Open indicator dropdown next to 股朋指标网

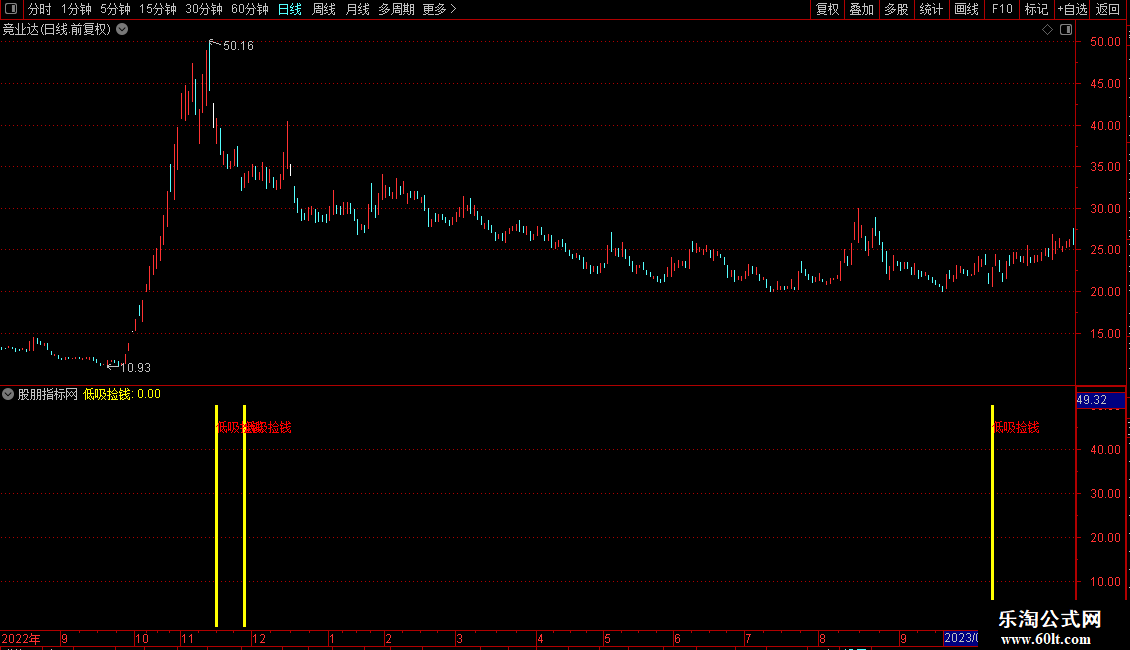point(8,394)
